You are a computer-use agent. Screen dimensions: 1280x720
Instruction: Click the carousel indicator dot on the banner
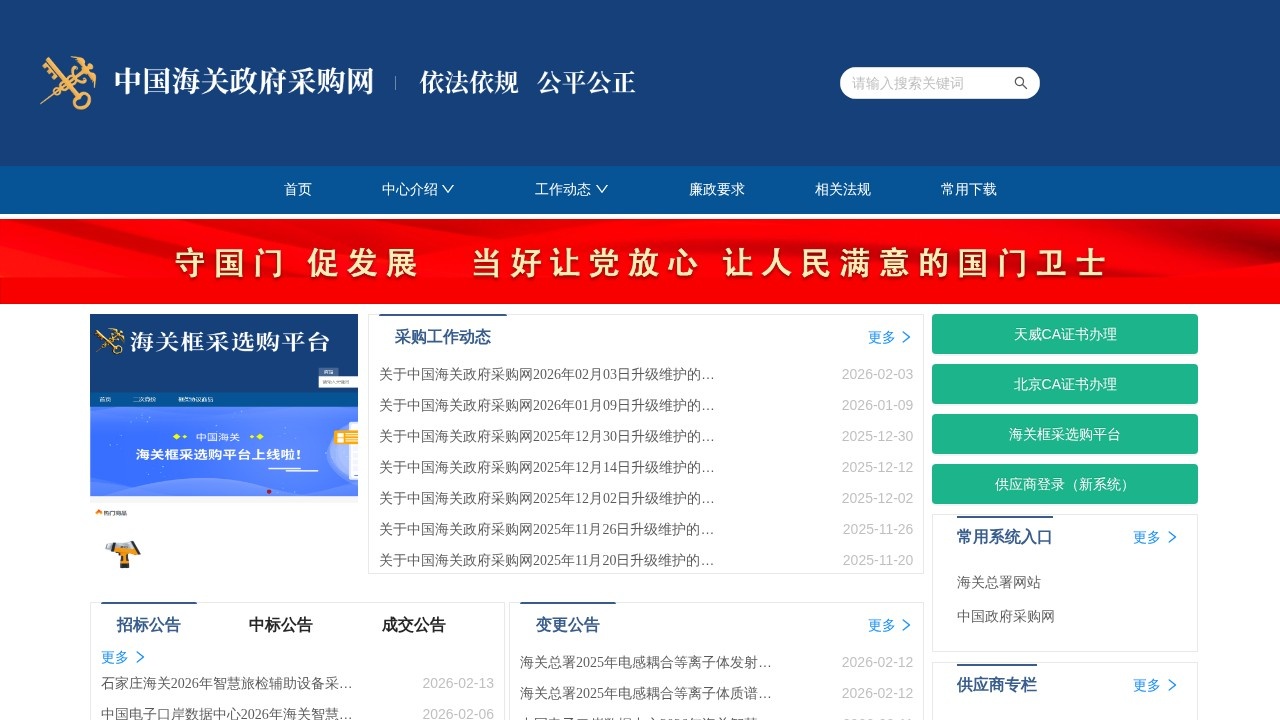pyautogui.click(x=269, y=492)
